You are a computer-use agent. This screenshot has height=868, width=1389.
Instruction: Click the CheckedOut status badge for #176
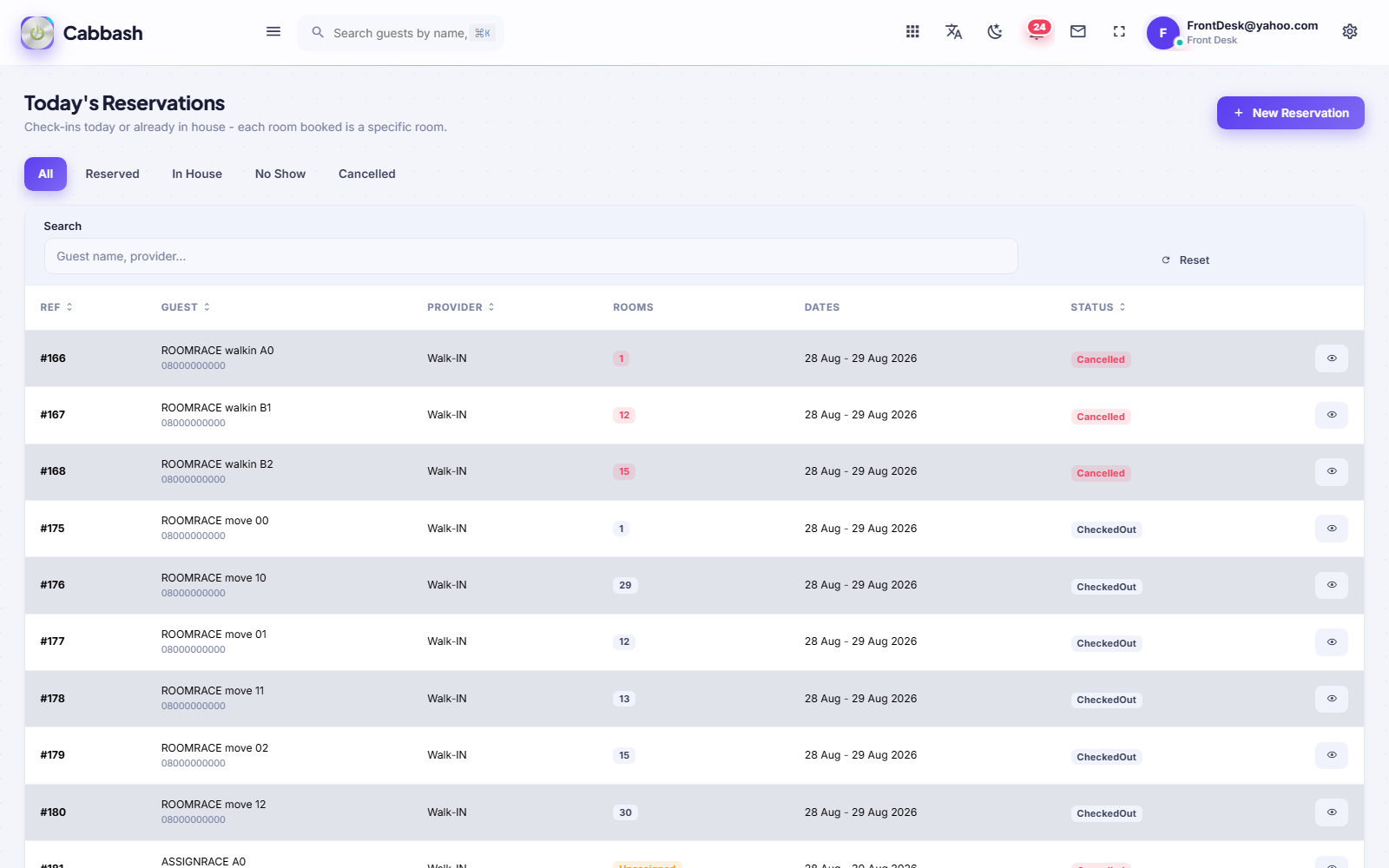(x=1106, y=587)
